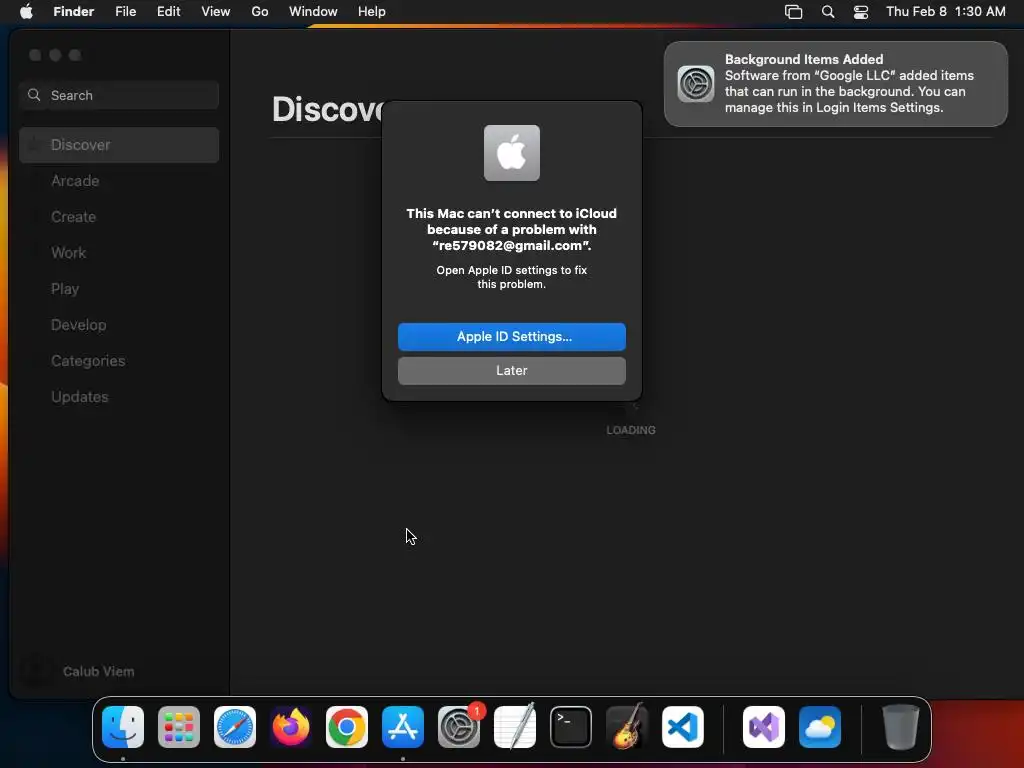Launch Firefox from the dock
1024x768 pixels.
click(291, 727)
